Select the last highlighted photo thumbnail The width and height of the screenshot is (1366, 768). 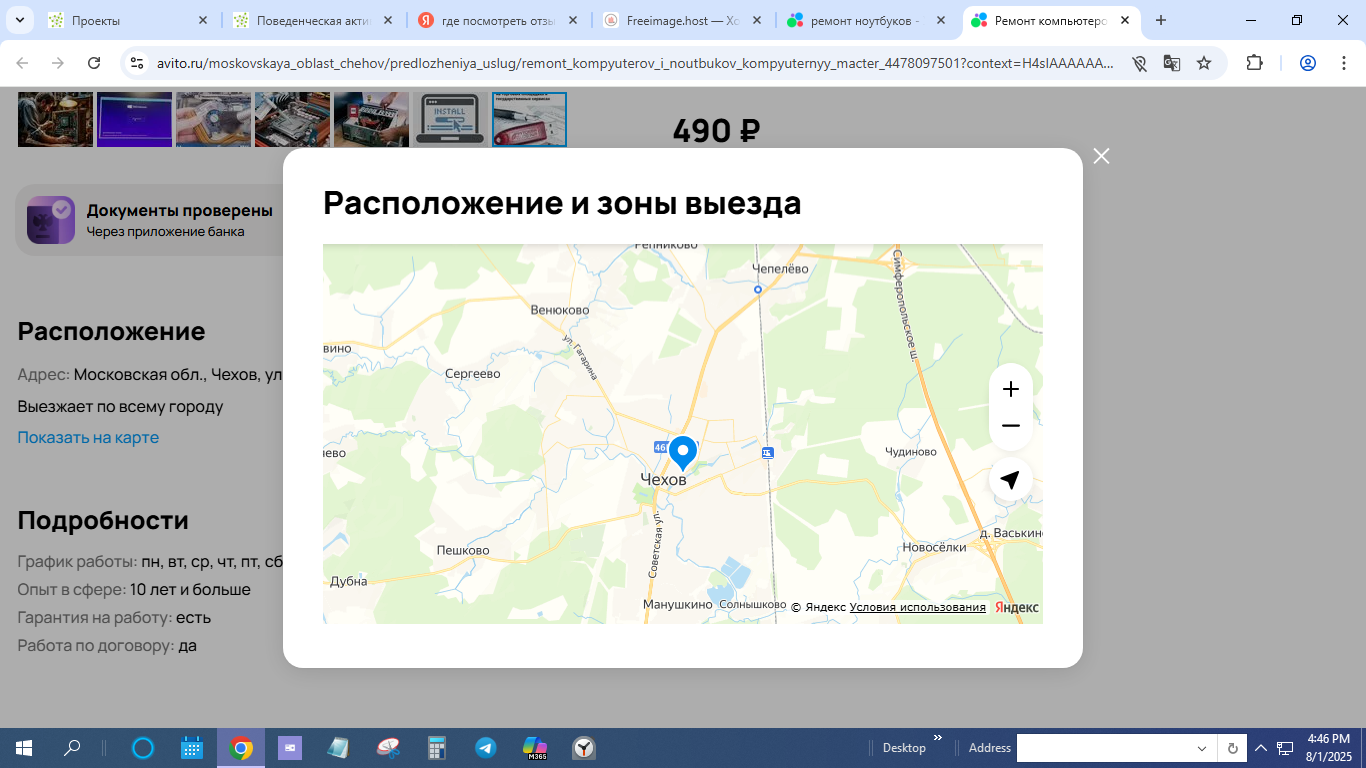[529, 119]
